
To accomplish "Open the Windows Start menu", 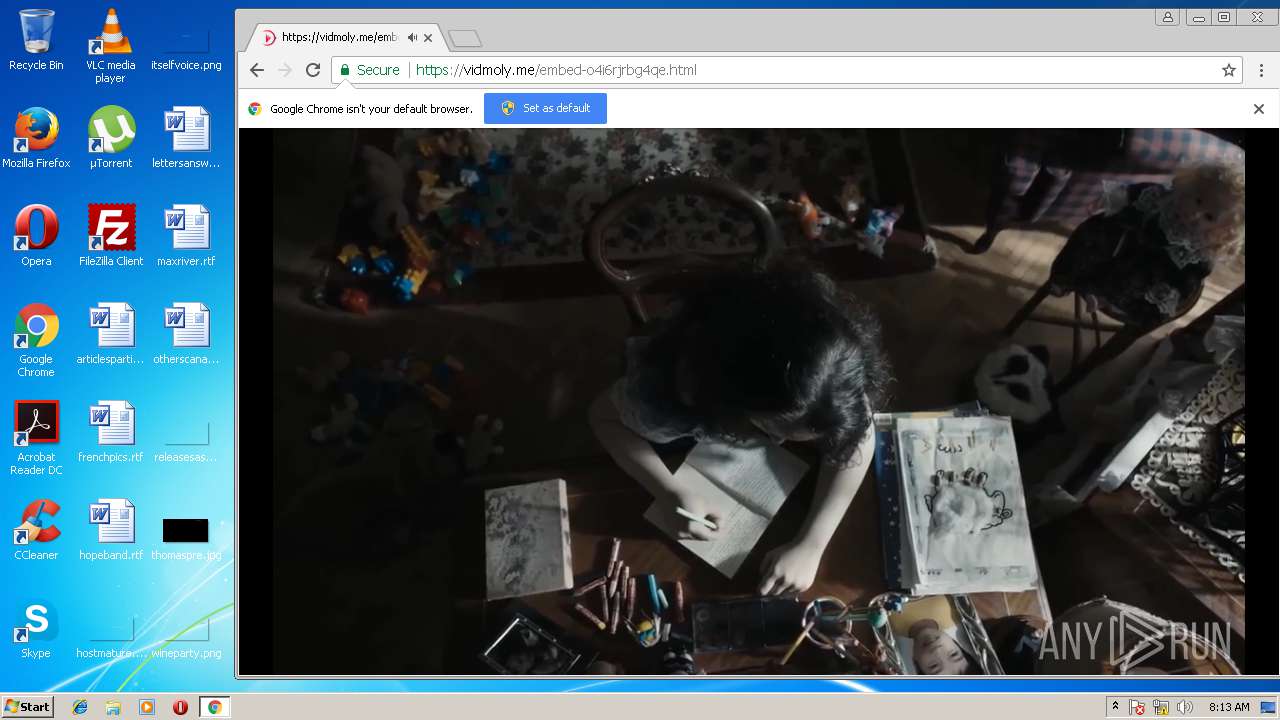I will (27, 707).
